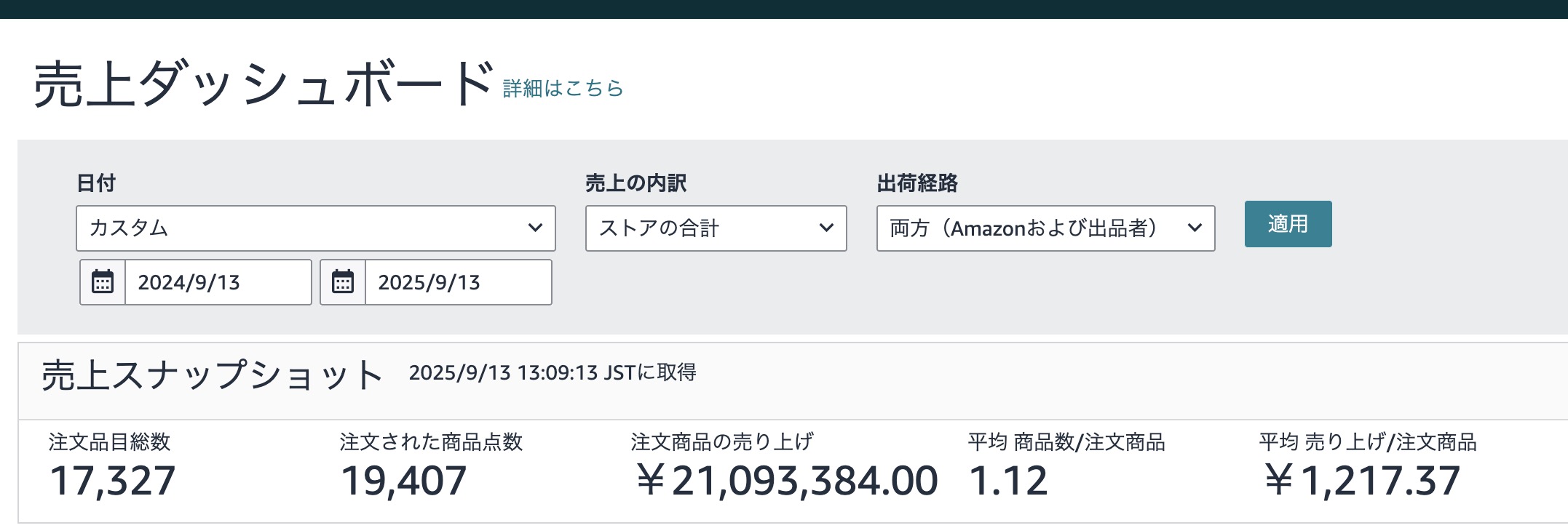Select the 注文品目総数 value 17,327
1568x528 pixels.
click(113, 481)
